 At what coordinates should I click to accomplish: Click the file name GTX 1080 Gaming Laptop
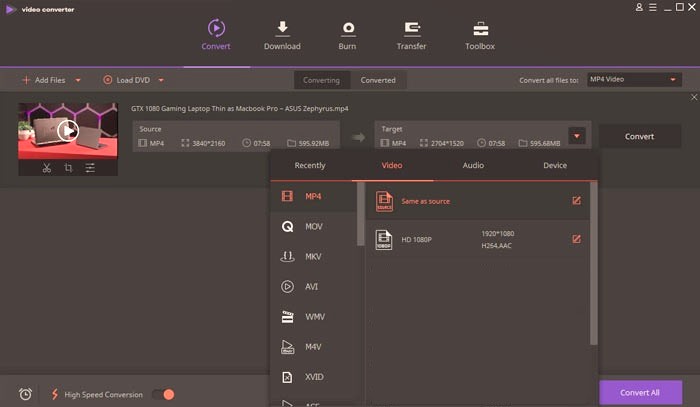[240, 108]
